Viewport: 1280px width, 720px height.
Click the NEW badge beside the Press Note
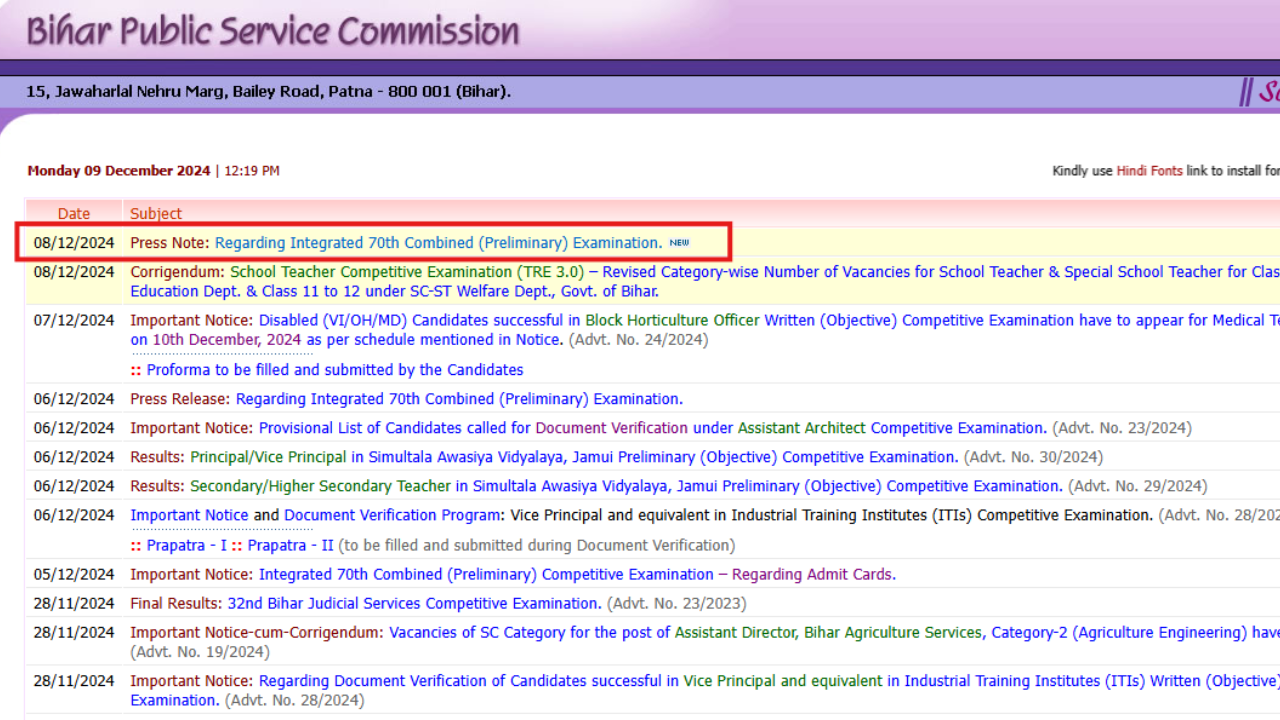(680, 242)
